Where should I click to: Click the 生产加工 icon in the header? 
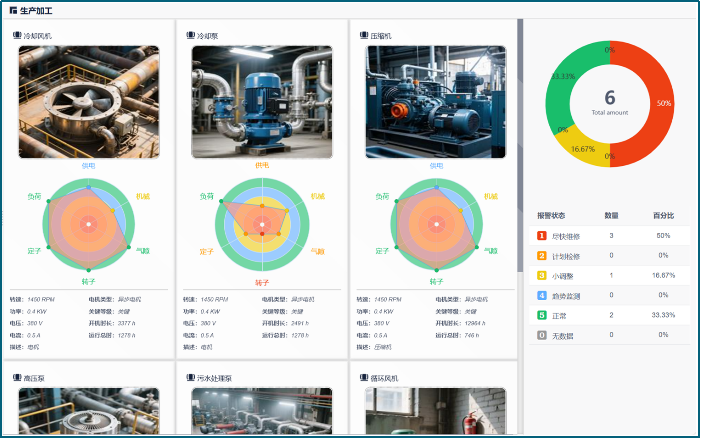click(x=12, y=9)
